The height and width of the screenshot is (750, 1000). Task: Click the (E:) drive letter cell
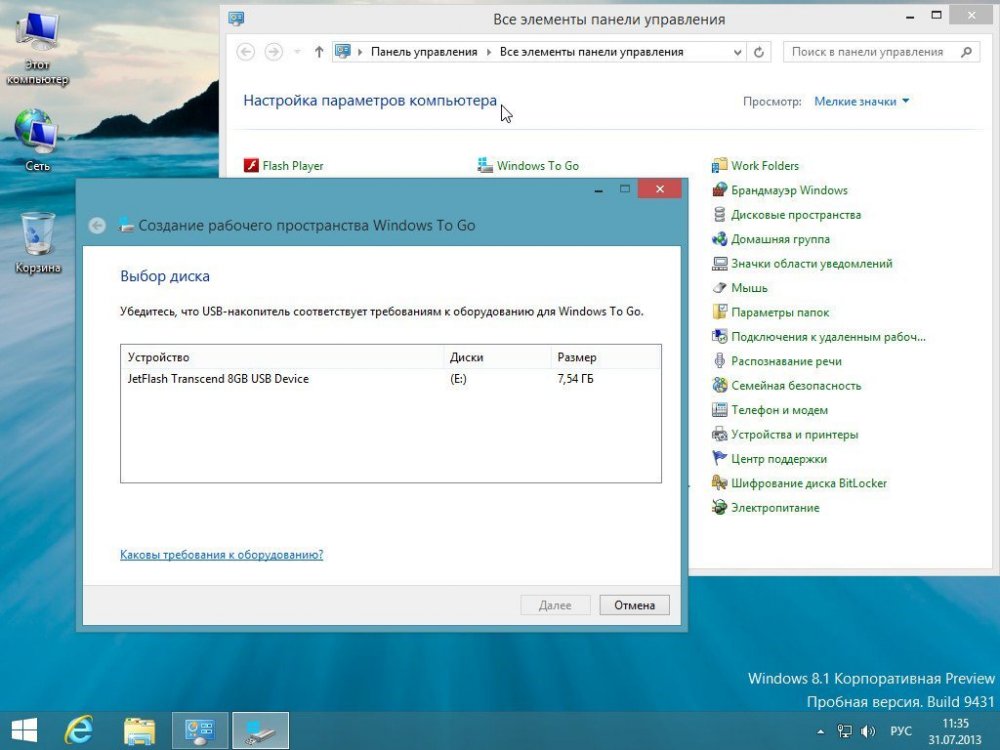pyautogui.click(x=458, y=379)
